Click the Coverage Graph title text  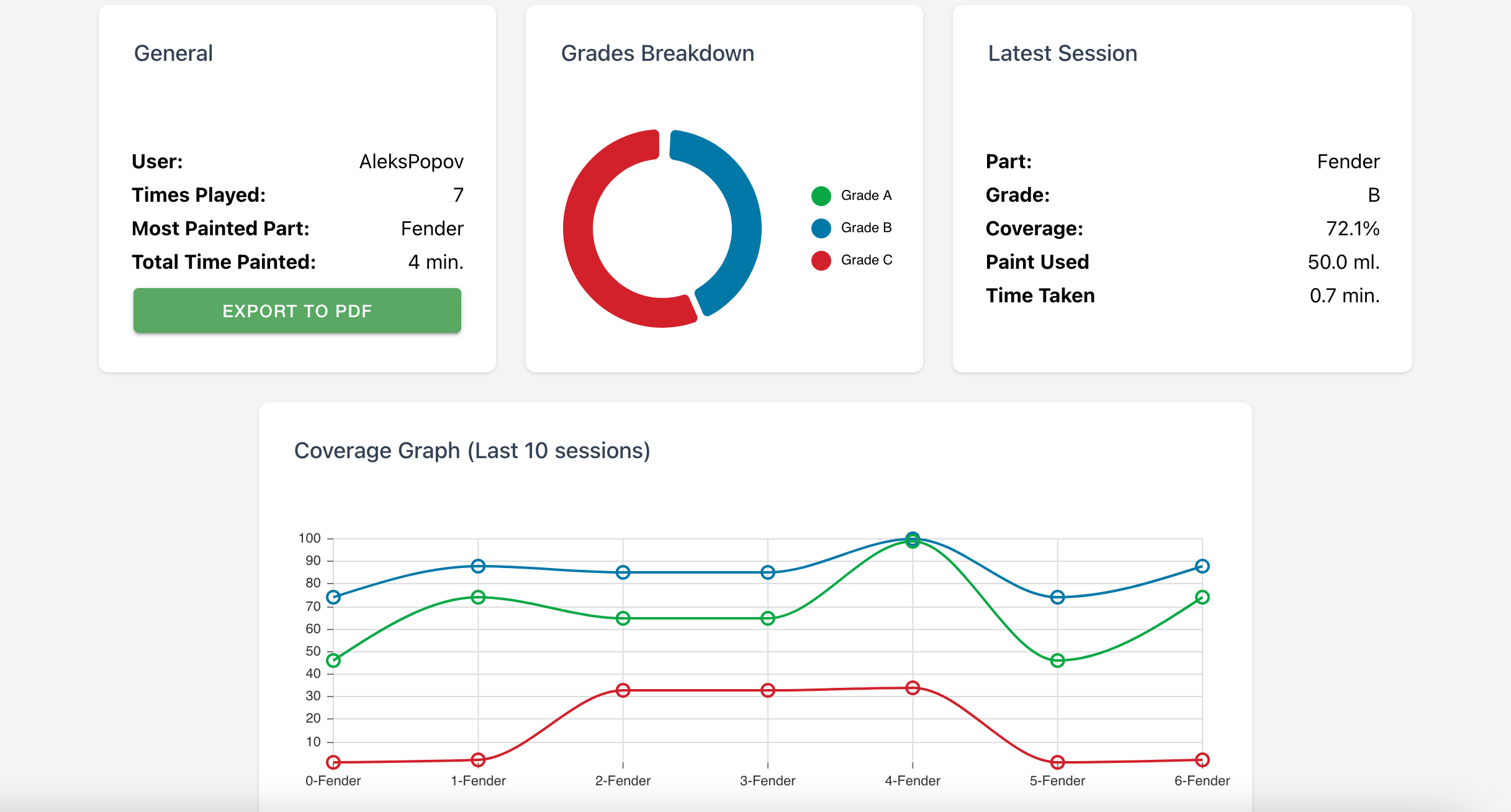pos(472,451)
